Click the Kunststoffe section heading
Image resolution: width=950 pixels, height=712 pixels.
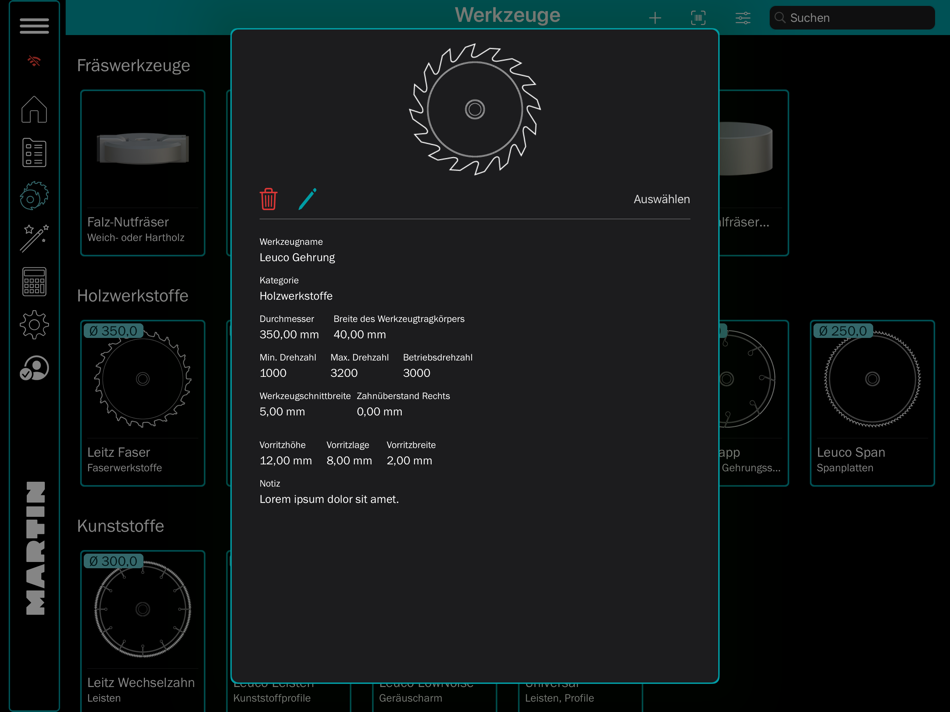point(121,526)
